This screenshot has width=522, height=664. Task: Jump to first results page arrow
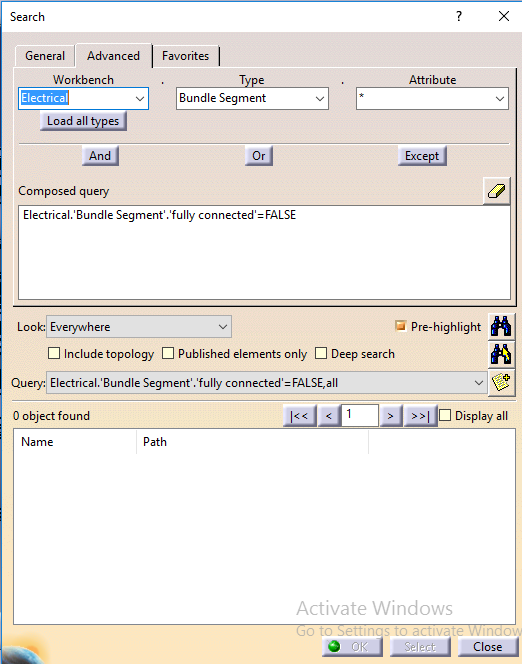click(x=299, y=416)
